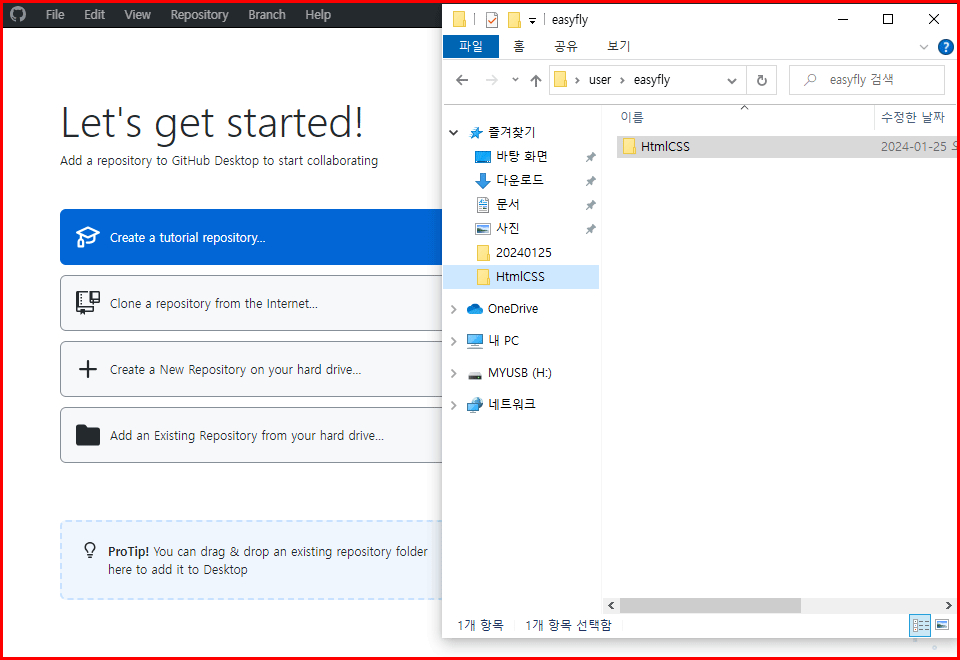
Task: Click the graduation cap tutorial icon
Action: tap(88, 237)
